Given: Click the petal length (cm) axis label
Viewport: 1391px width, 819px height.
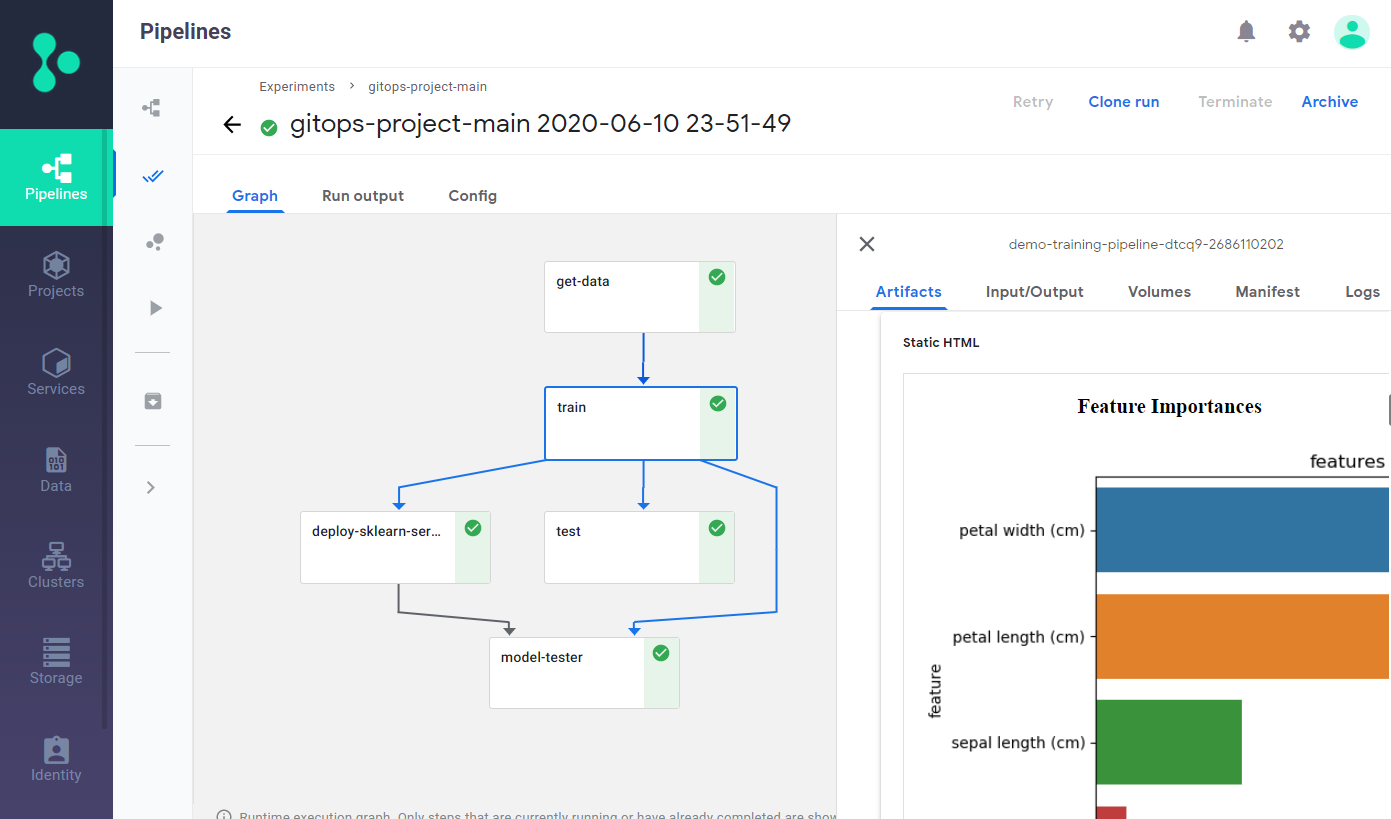Looking at the screenshot, I should pyautogui.click(x=1018, y=637).
